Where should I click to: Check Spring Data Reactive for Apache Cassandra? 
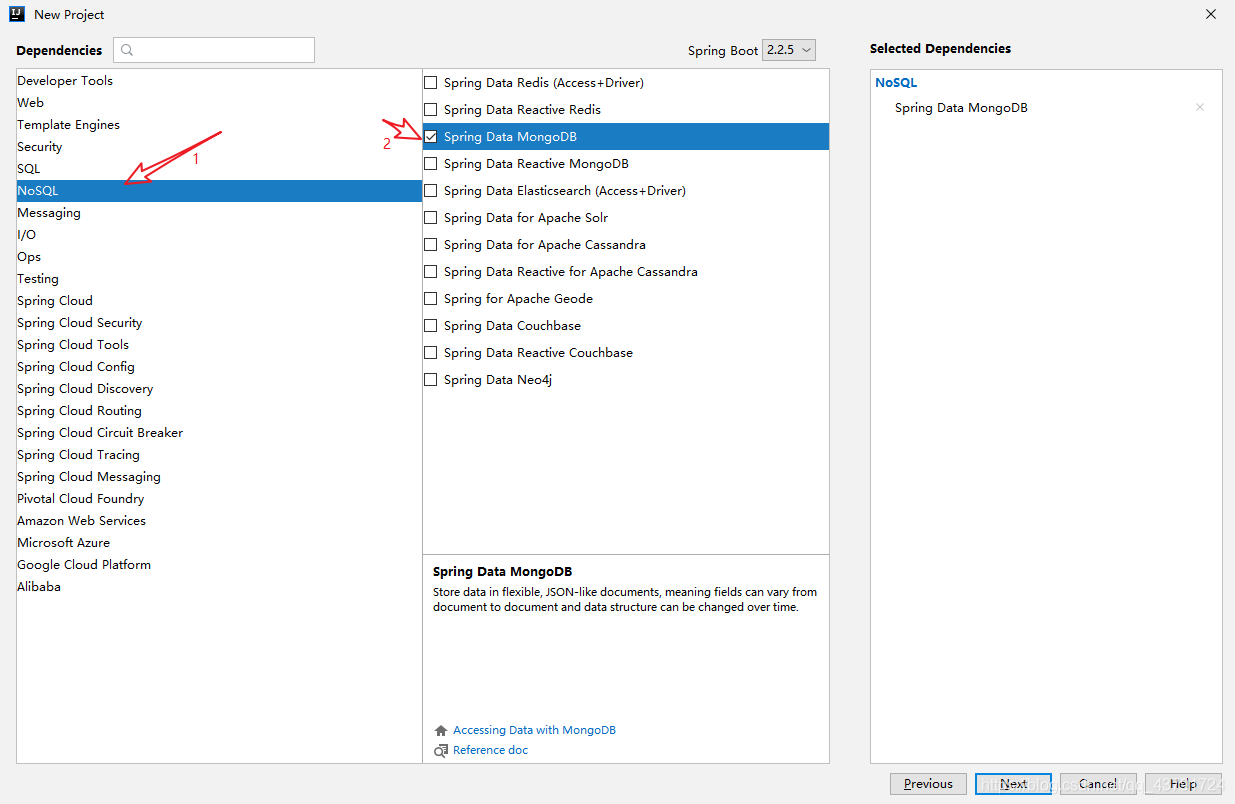pyautogui.click(x=431, y=271)
